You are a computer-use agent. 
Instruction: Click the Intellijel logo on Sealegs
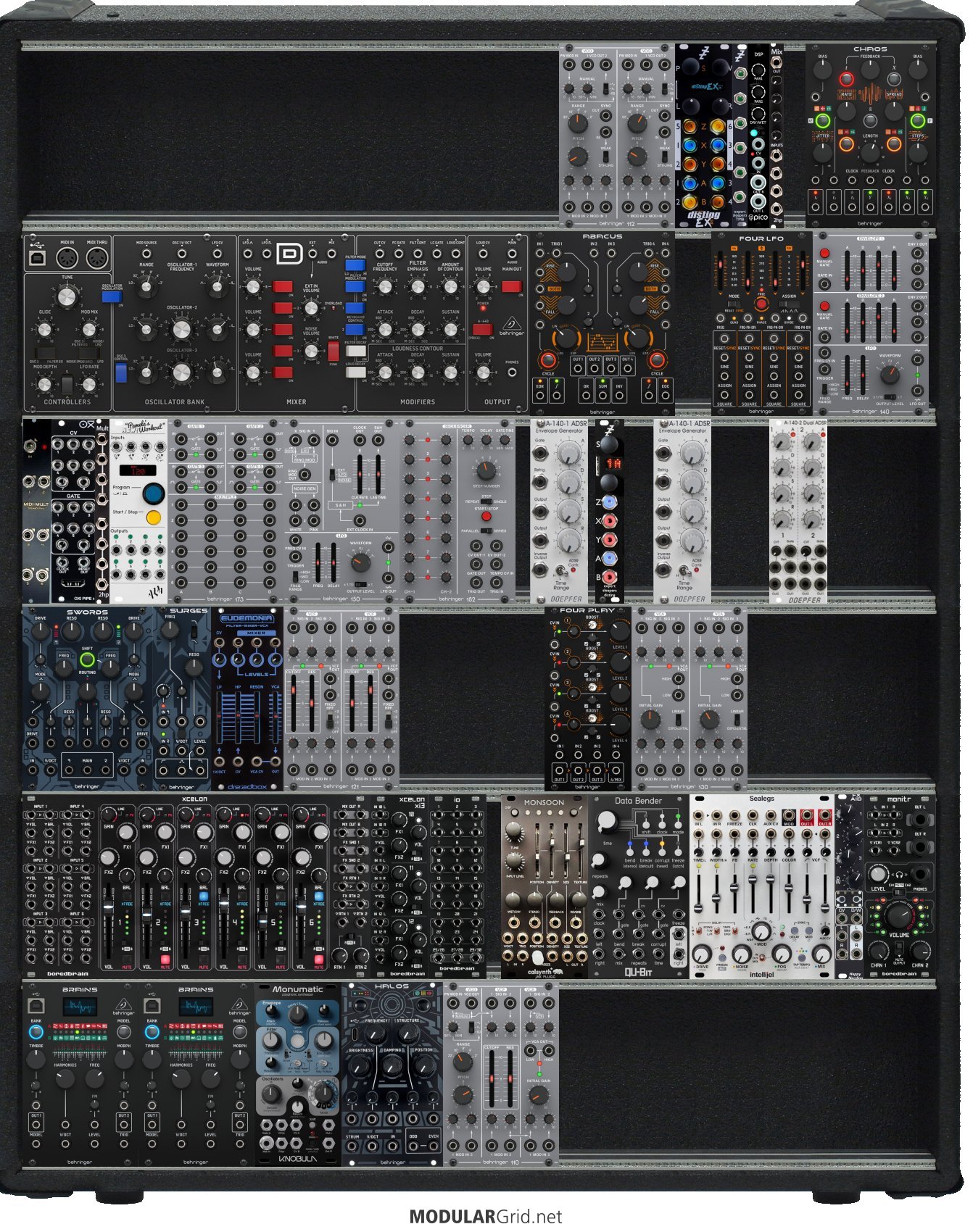[x=761, y=974]
